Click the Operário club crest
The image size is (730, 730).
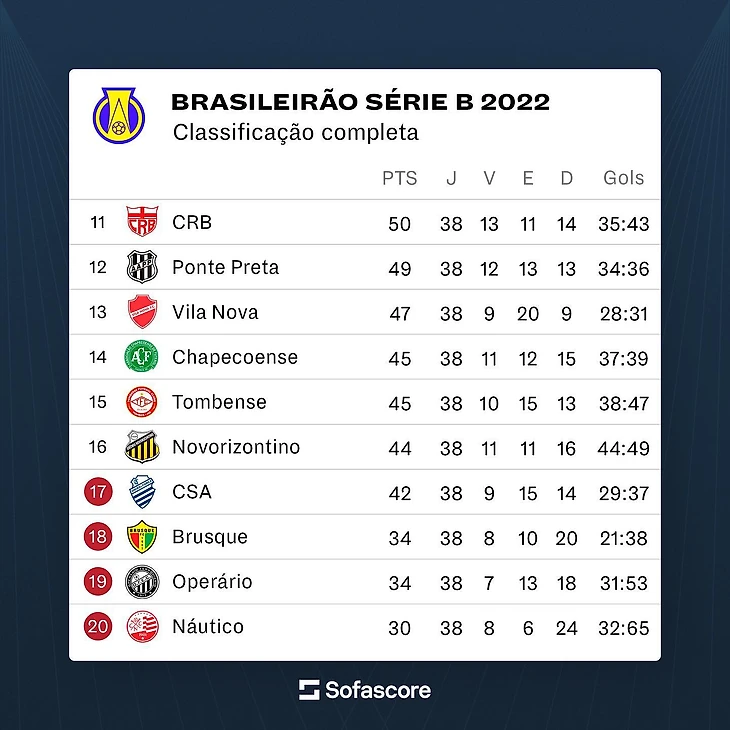[141, 582]
